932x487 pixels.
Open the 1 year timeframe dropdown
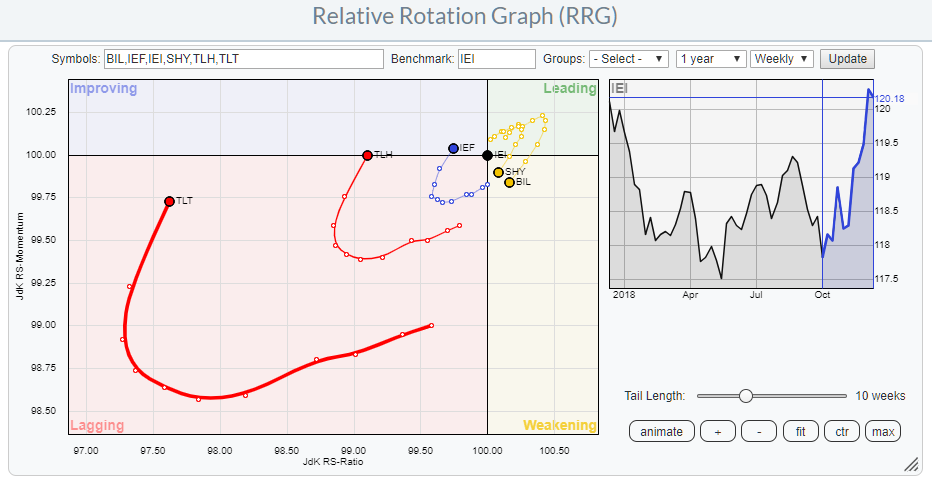point(710,59)
